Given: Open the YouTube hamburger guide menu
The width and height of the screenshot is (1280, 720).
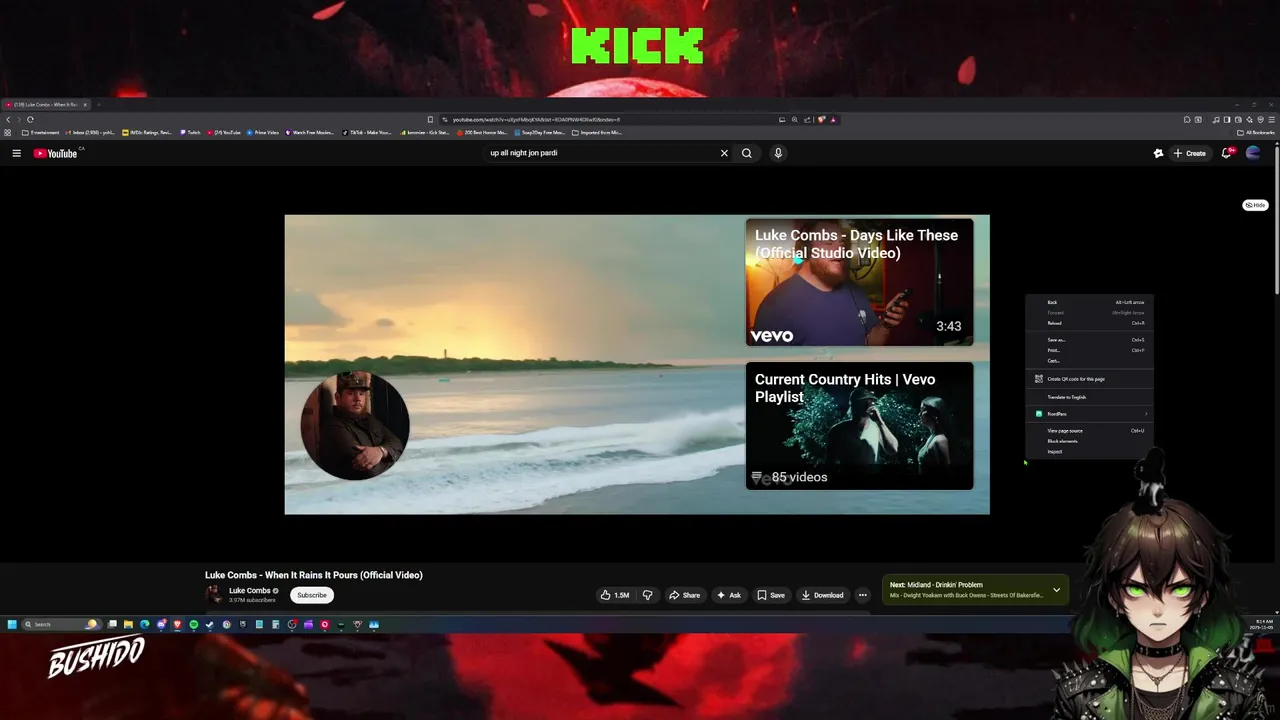Looking at the screenshot, I should click(x=16, y=153).
